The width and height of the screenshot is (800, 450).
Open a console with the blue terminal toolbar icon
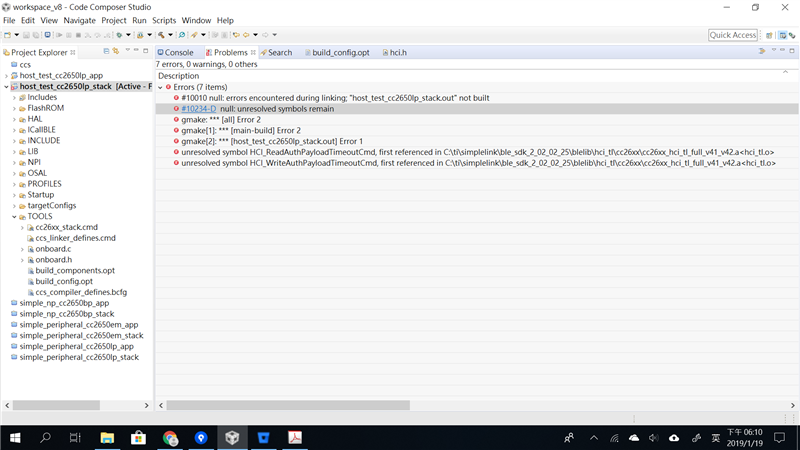[x=47, y=35]
